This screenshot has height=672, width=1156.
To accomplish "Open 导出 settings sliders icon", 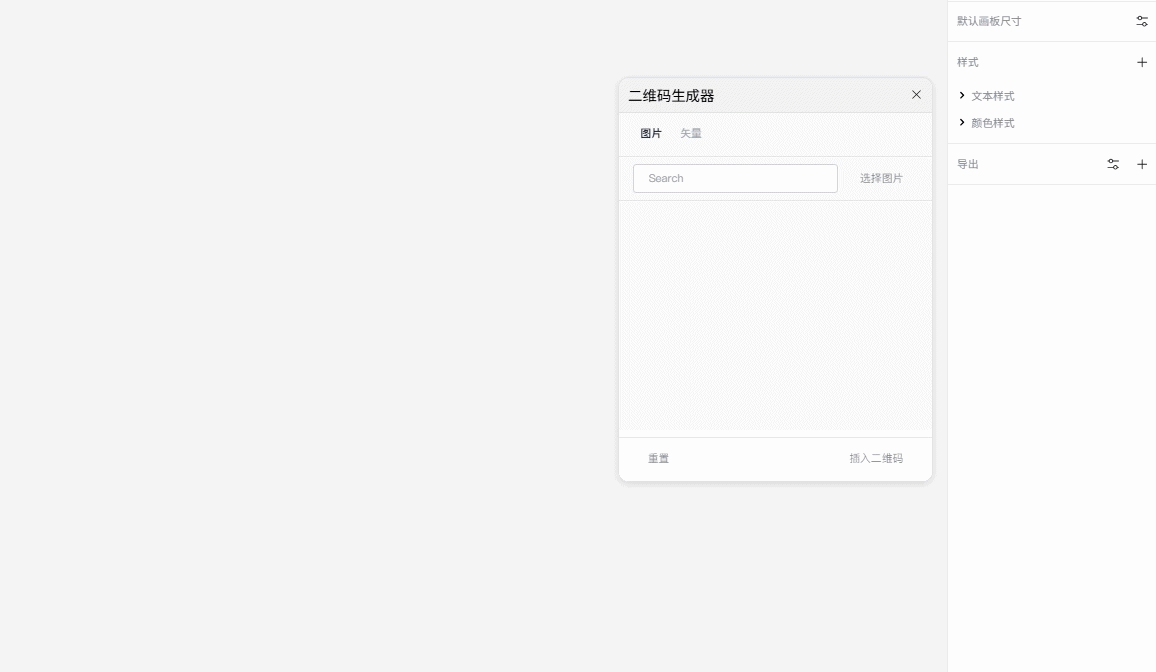I will tap(1113, 164).
